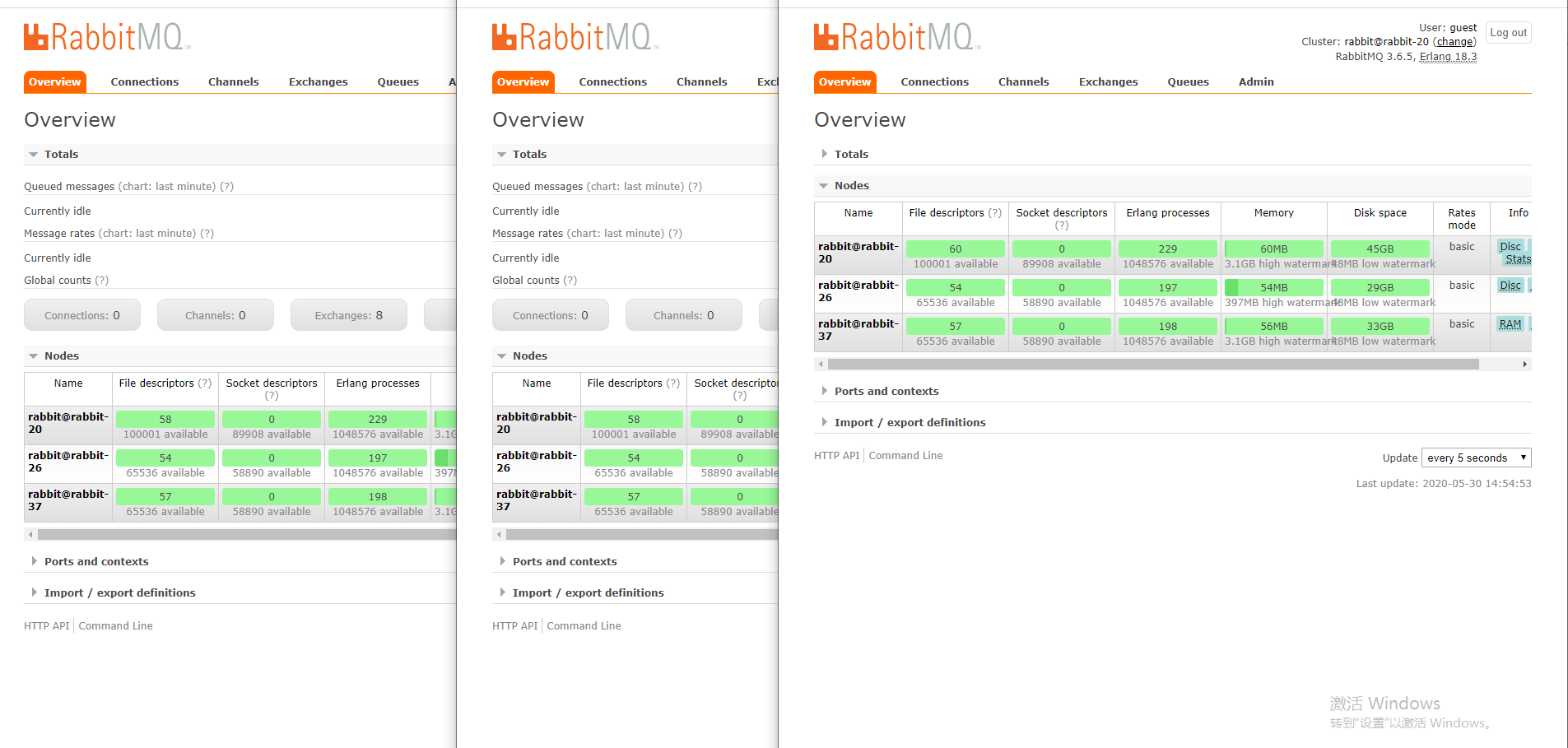Switch to Exchanges tab in right window
1568x748 pixels.
tap(1108, 81)
